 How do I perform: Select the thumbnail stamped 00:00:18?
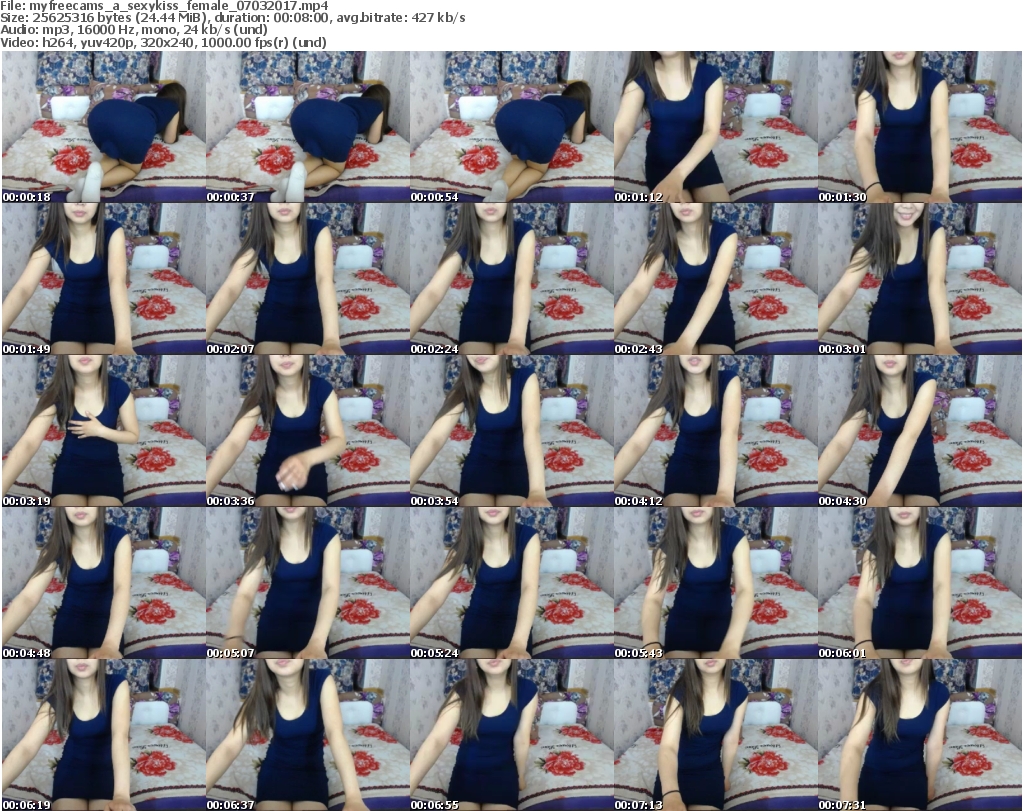(104, 127)
